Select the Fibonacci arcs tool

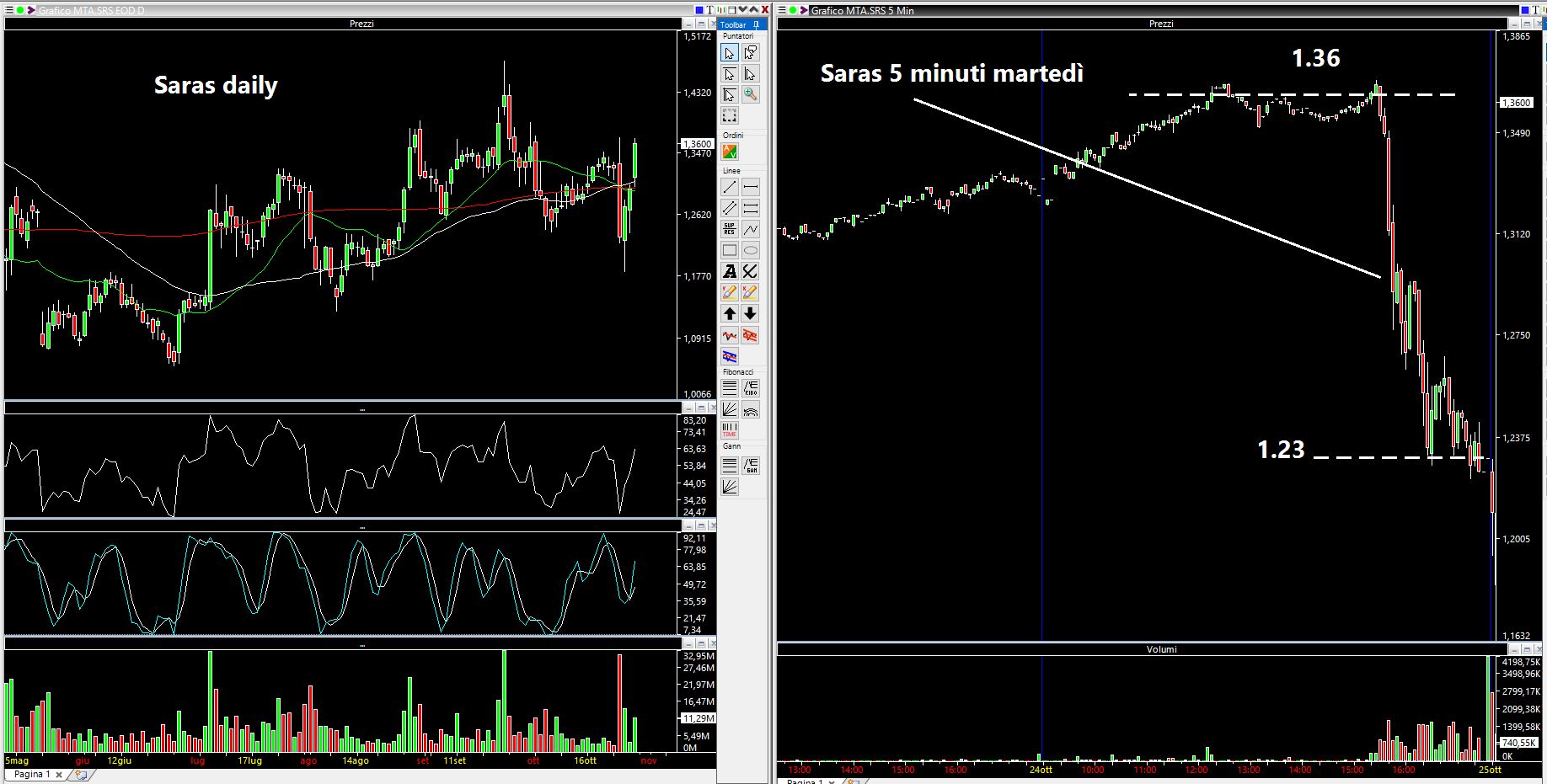pyautogui.click(x=750, y=409)
